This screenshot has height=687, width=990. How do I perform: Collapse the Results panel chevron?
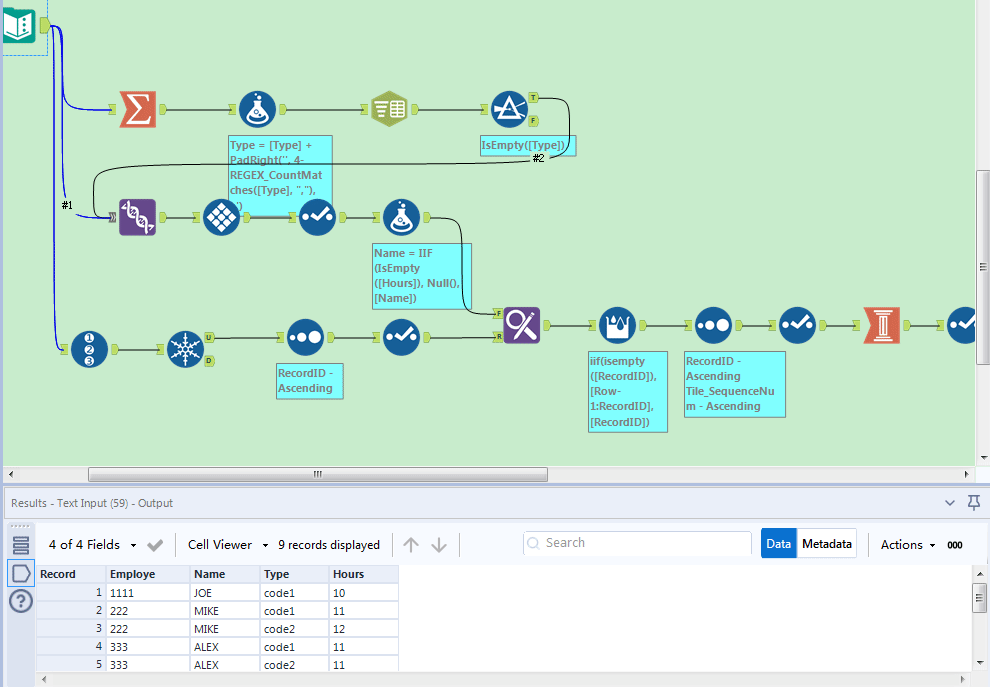point(950,503)
